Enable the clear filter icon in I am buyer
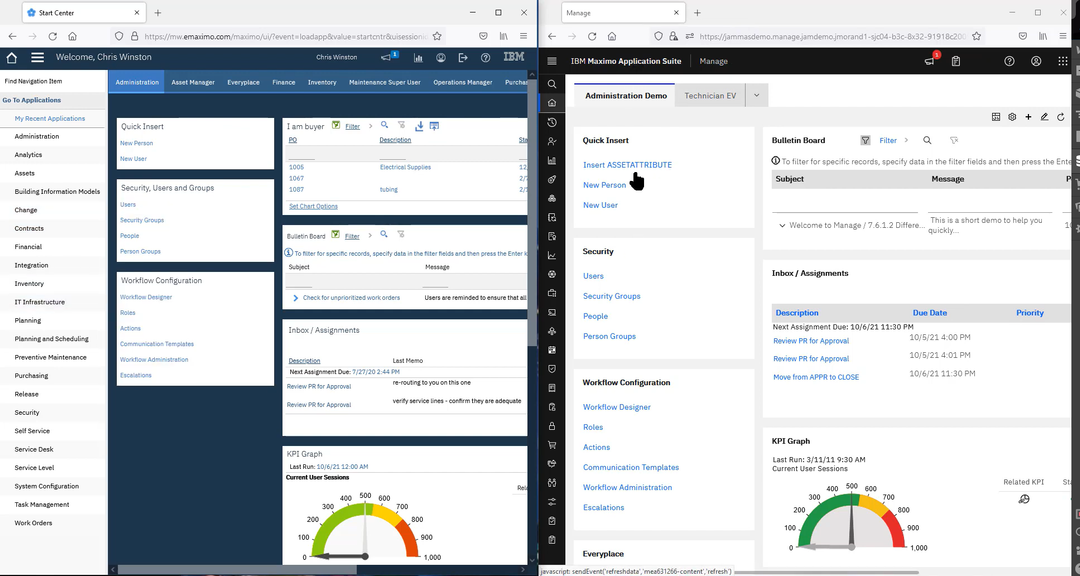Screen dimensions: 1080x576 (402, 126)
